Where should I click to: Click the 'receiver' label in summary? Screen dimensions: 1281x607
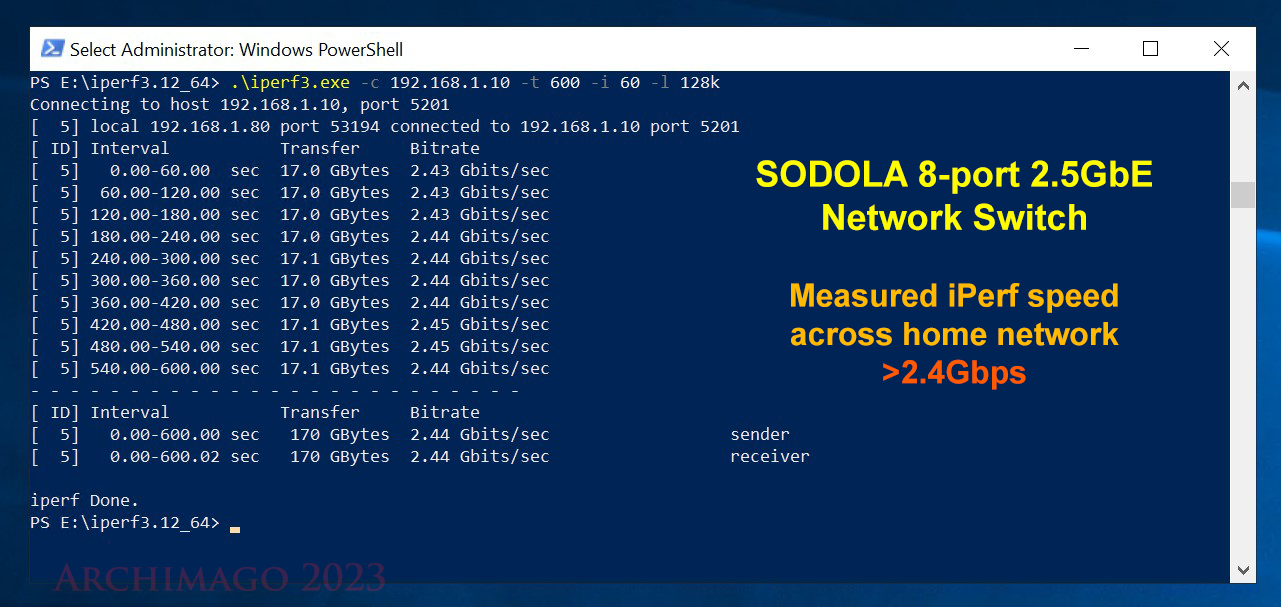tap(770, 456)
